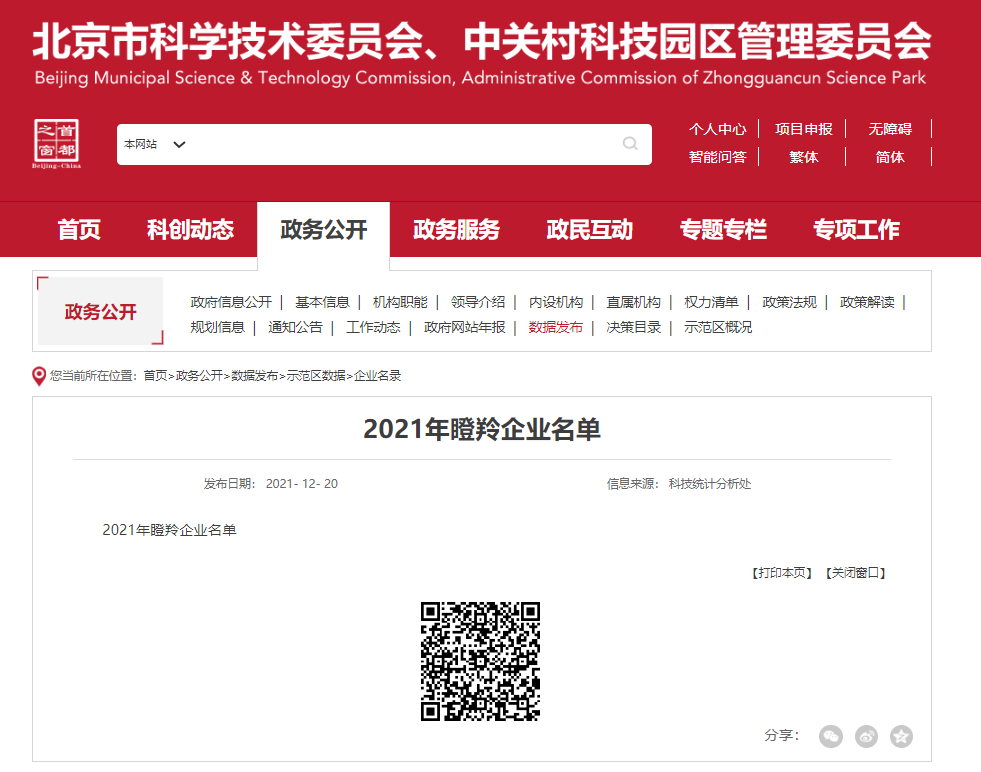Open 规划信息 submenu link
The height and width of the screenshot is (772, 981).
coord(218,327)
